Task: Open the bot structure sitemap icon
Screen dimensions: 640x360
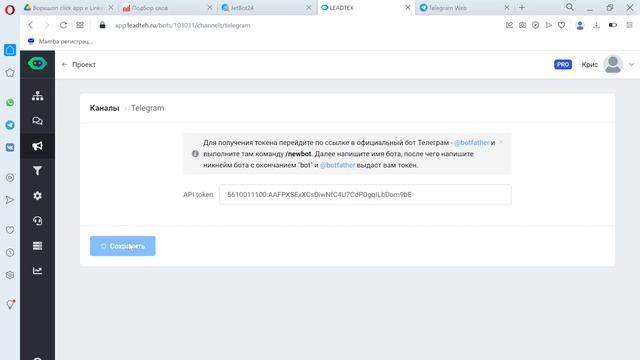Action: pos(38,96)
